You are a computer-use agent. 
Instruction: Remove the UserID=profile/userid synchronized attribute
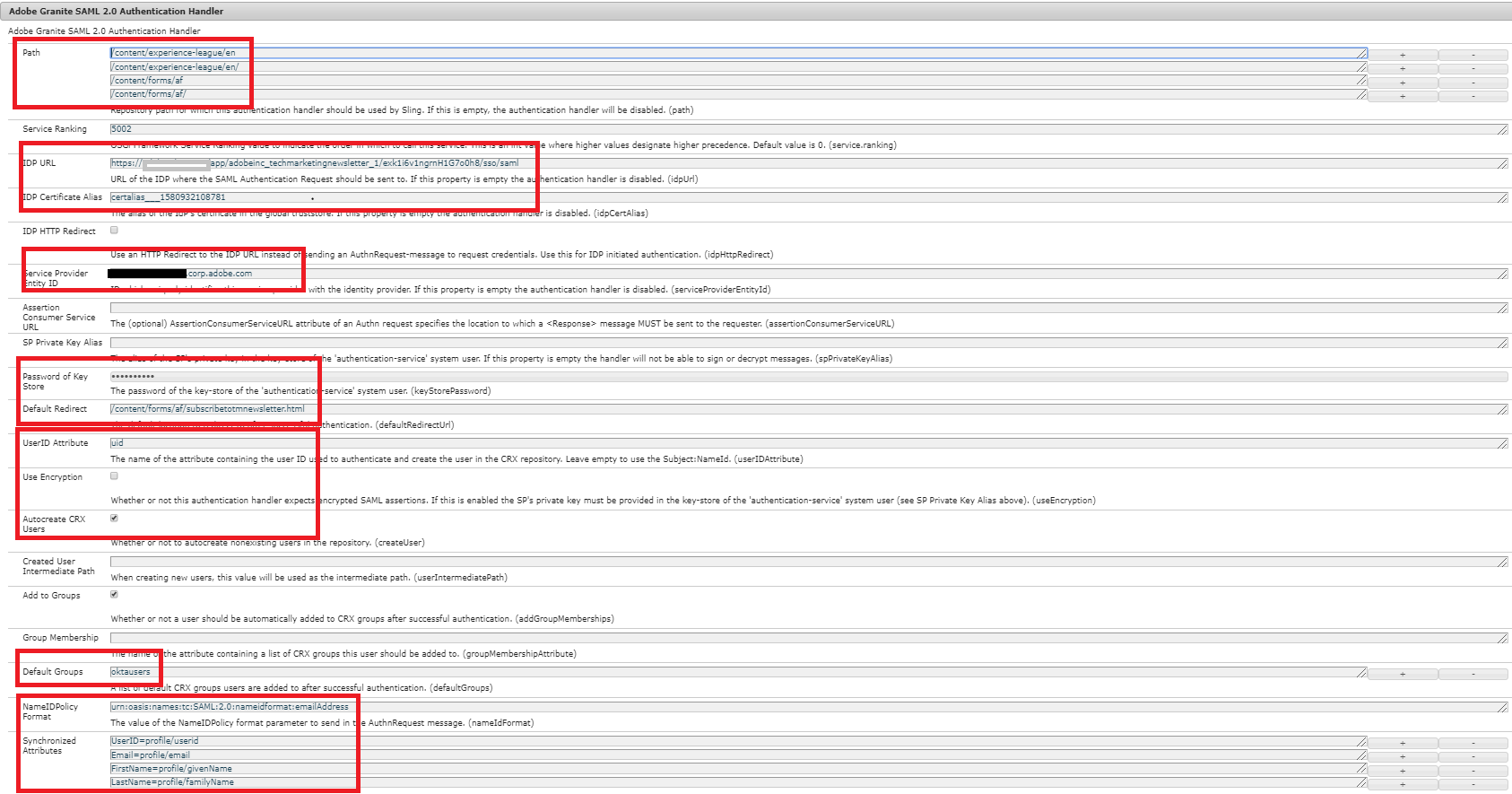(x=1473, y=743)
